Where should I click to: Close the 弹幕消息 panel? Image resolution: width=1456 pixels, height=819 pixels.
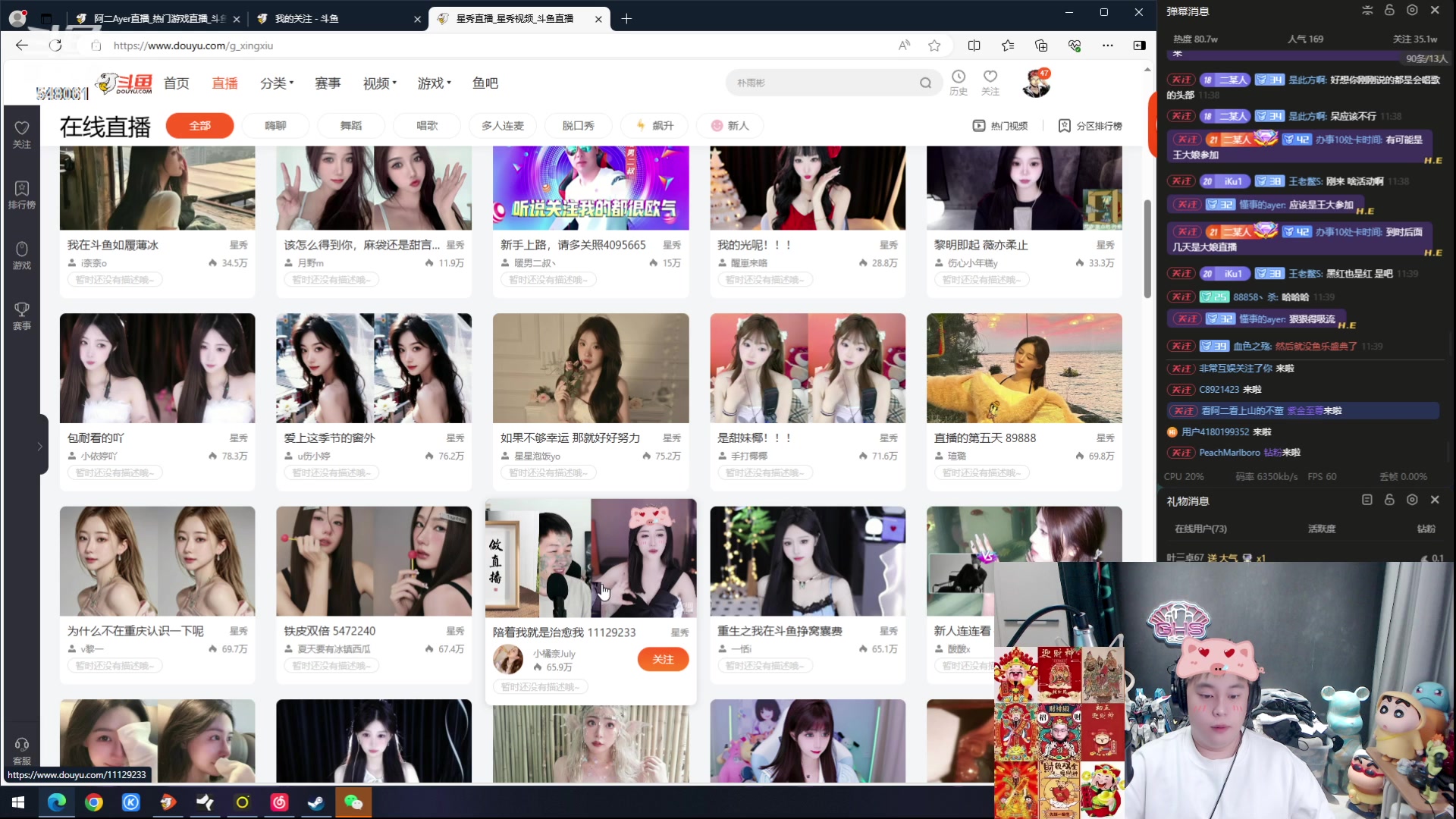click(x=1435, y=11)
